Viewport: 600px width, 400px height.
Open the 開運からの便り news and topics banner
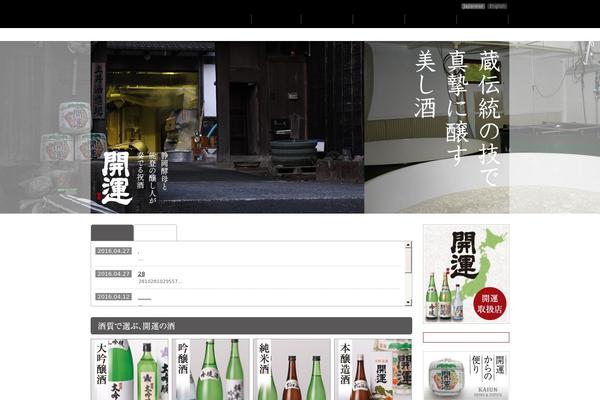pos(466,376)
